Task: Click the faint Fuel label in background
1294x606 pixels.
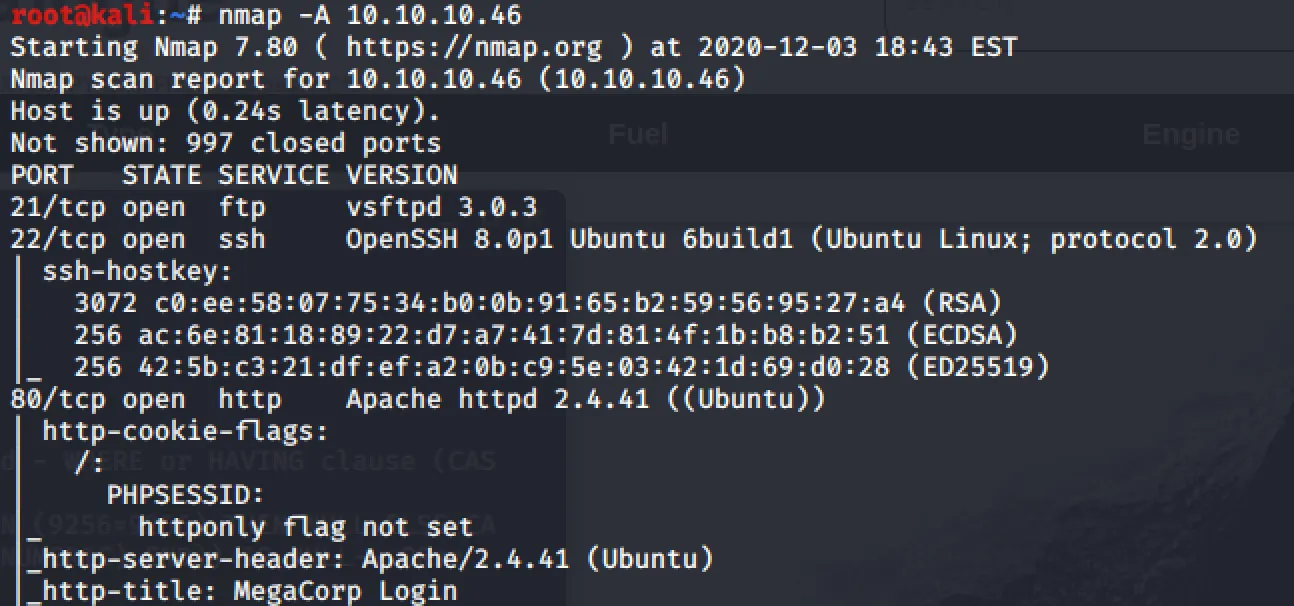Action: pos(638,134)
